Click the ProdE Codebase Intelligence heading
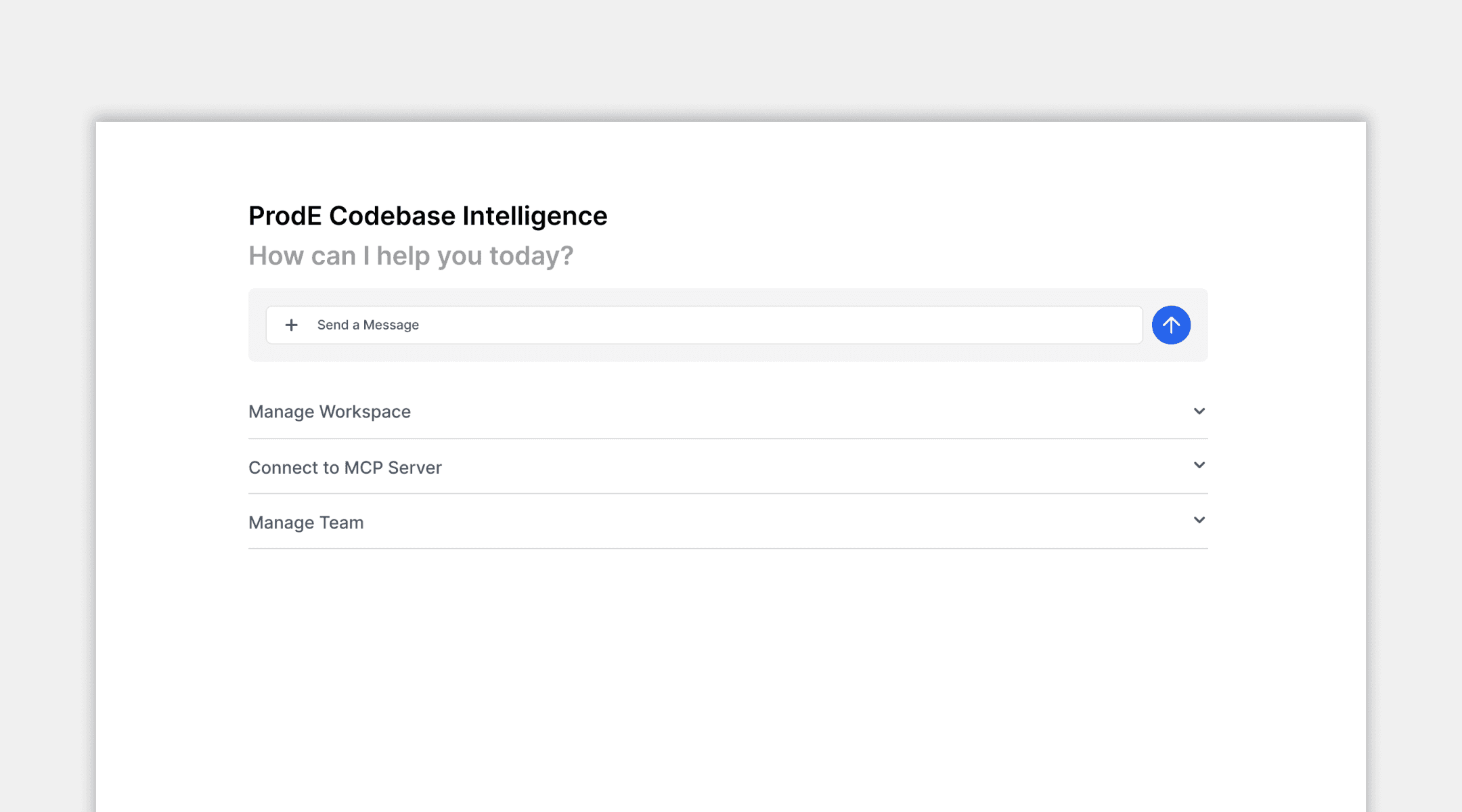 pos(428,217)
